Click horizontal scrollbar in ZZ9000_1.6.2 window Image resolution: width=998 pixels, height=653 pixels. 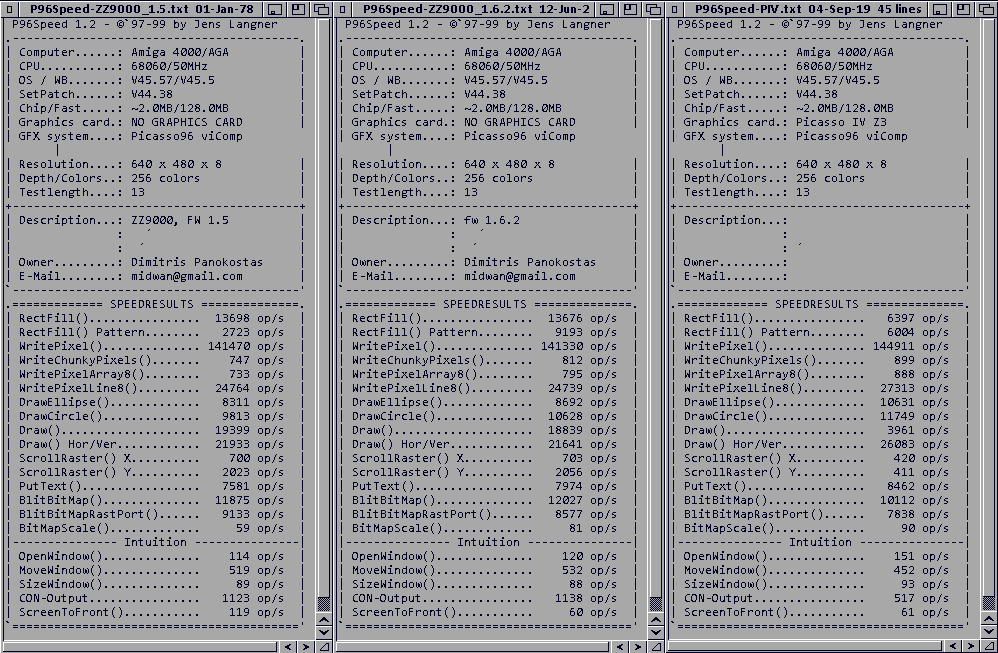click(470, 646)
